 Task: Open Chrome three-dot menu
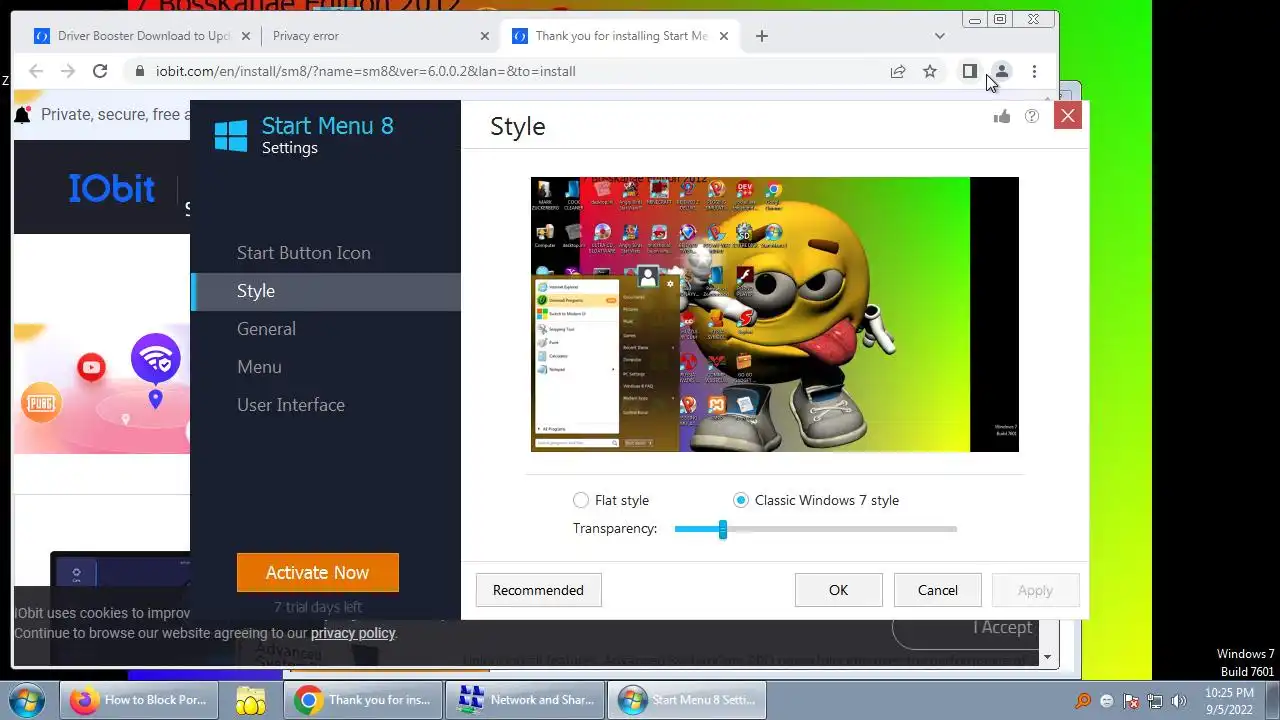1034,71
